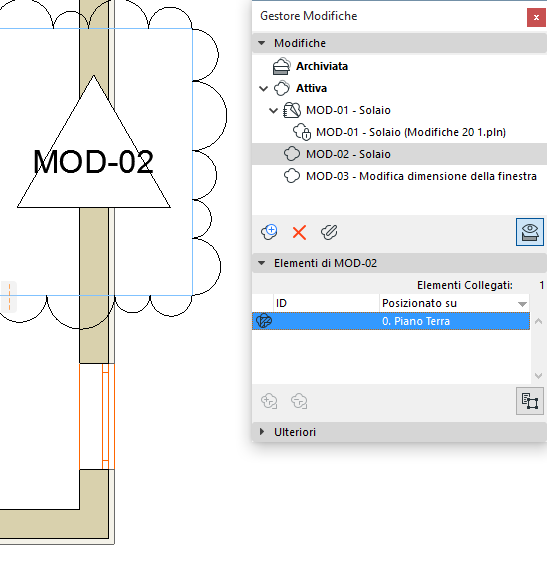Click the New Change cloud-plus icon

point(269,232)
